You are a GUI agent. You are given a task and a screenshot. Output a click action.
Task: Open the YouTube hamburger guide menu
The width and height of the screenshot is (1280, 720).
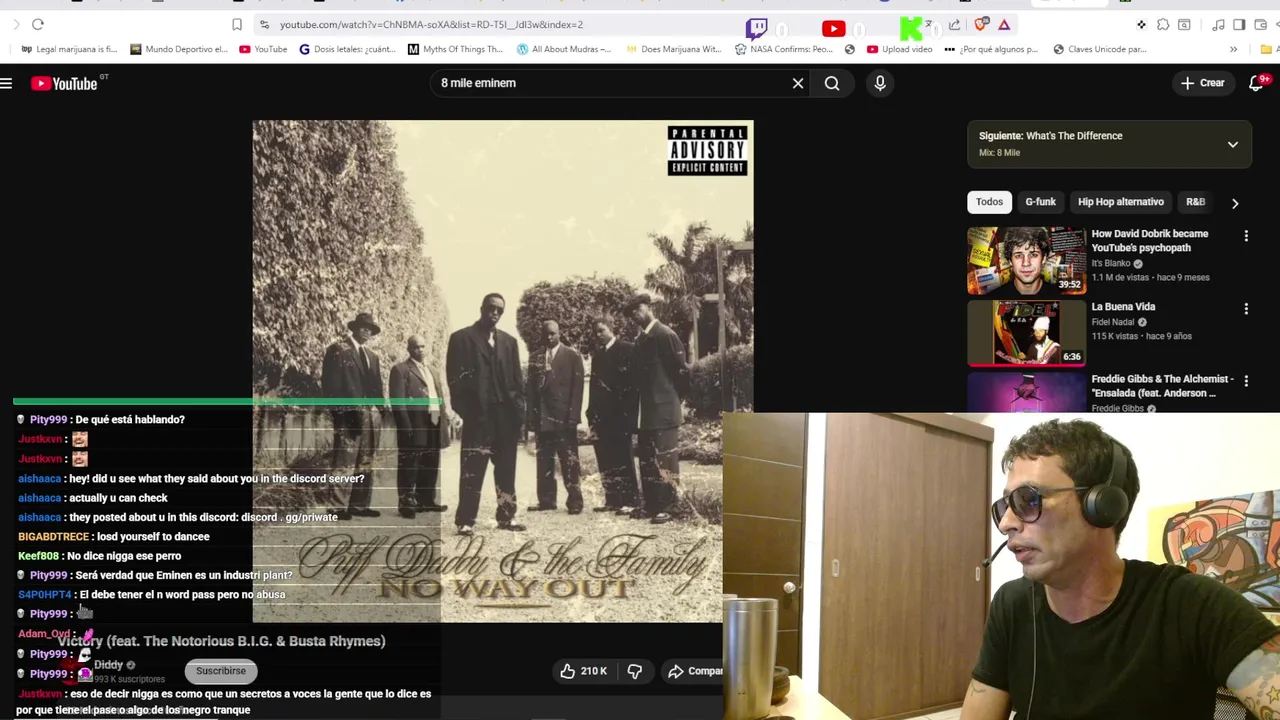tap(6, 84)
